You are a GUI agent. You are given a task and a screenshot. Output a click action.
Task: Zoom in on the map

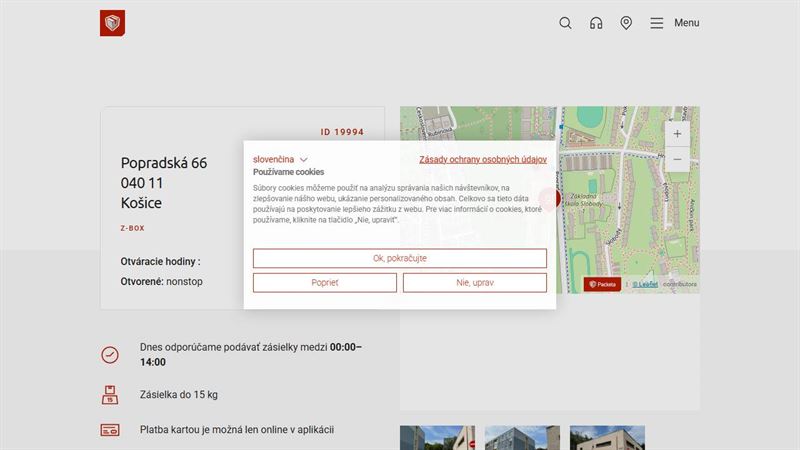coord(677,134)
